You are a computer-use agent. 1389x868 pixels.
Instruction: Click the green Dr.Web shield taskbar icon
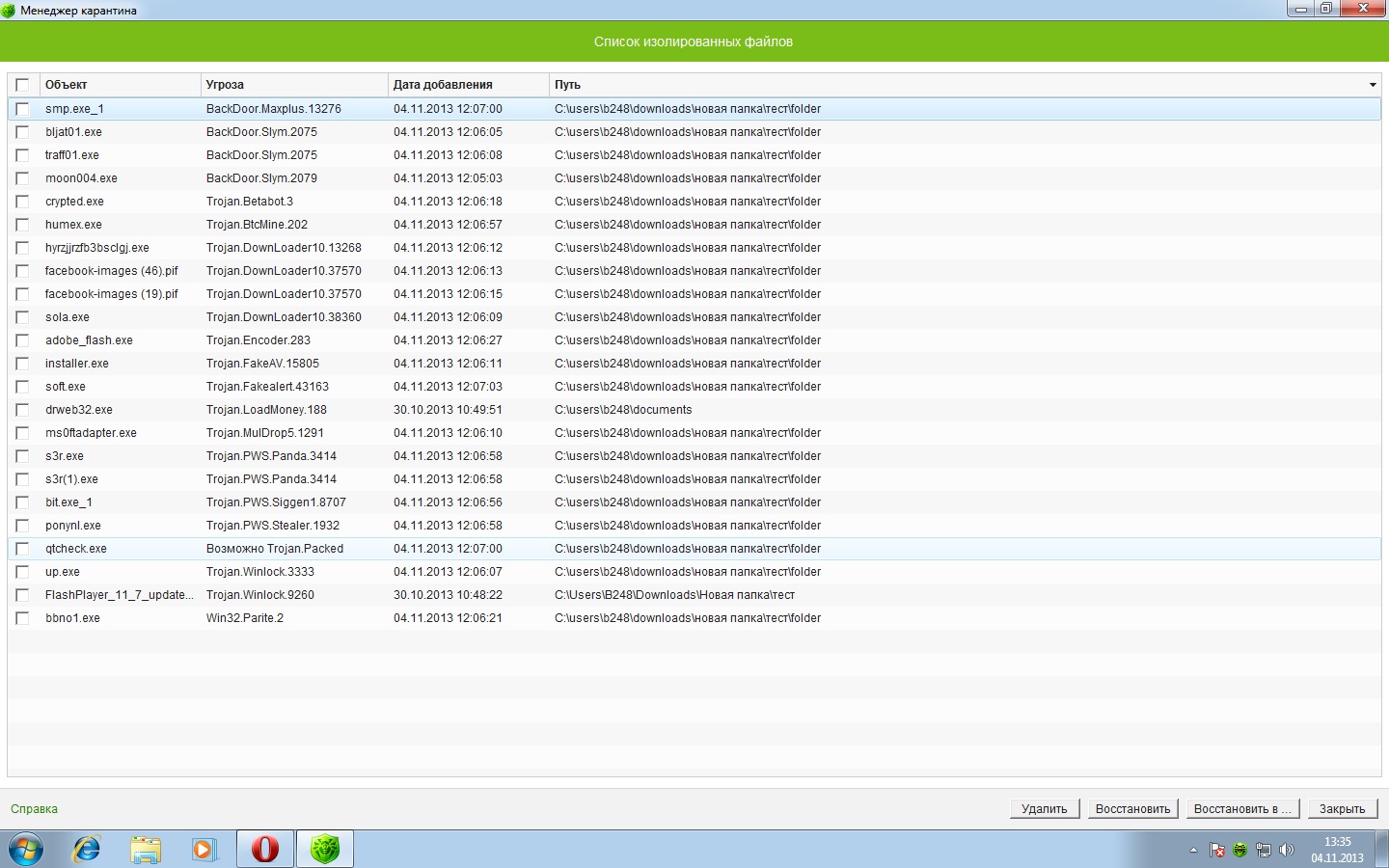pyautogui.click(x=325, y=849)
